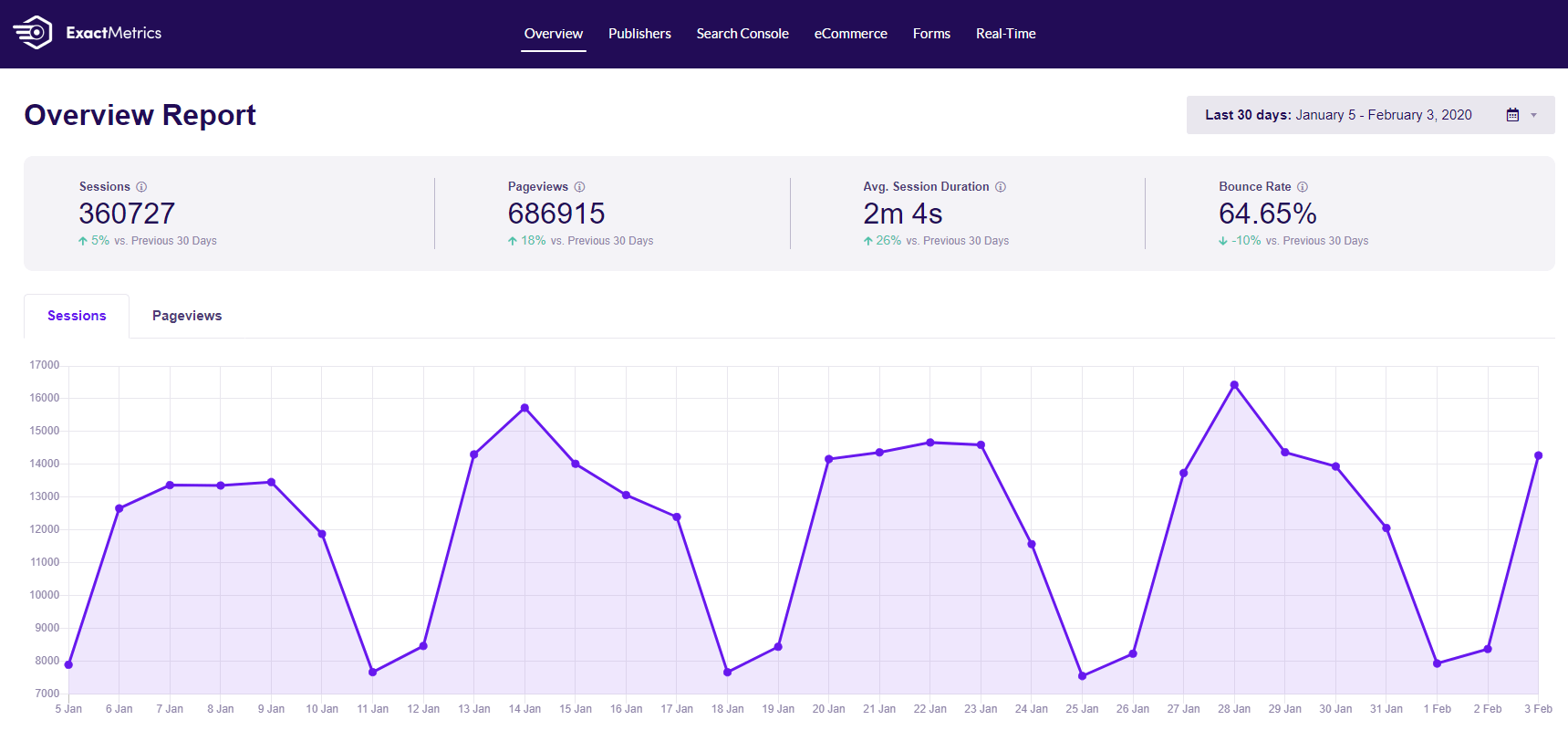
Task: Click the 3 Feb chart data point
Action: click(1538, 455)
